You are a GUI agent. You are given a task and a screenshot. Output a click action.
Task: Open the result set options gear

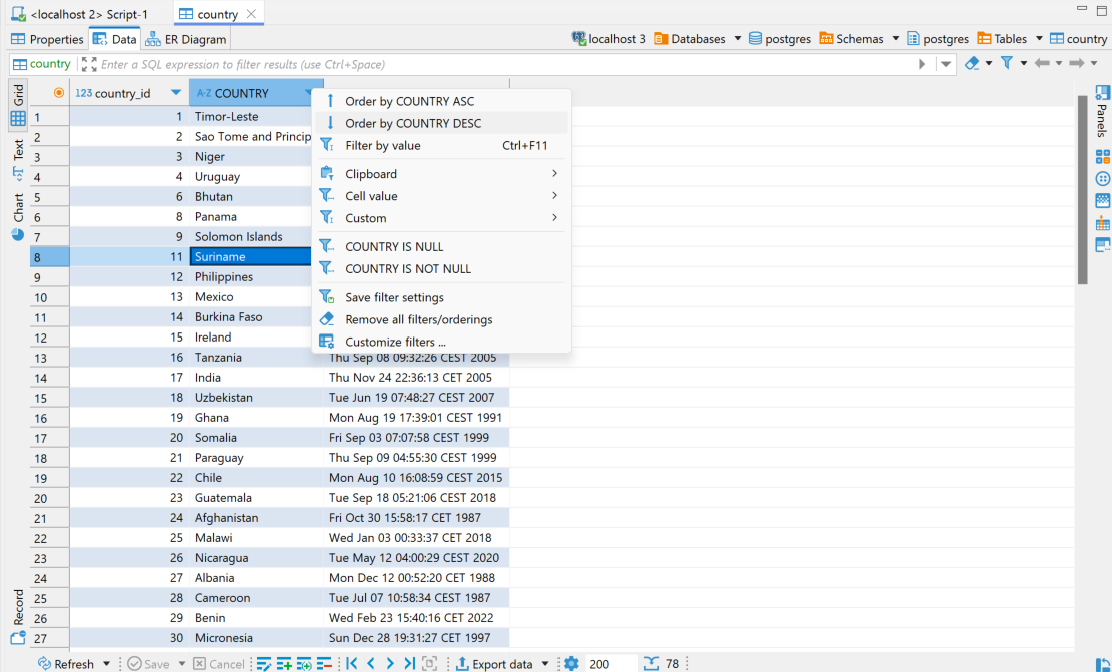click(570, 663)
